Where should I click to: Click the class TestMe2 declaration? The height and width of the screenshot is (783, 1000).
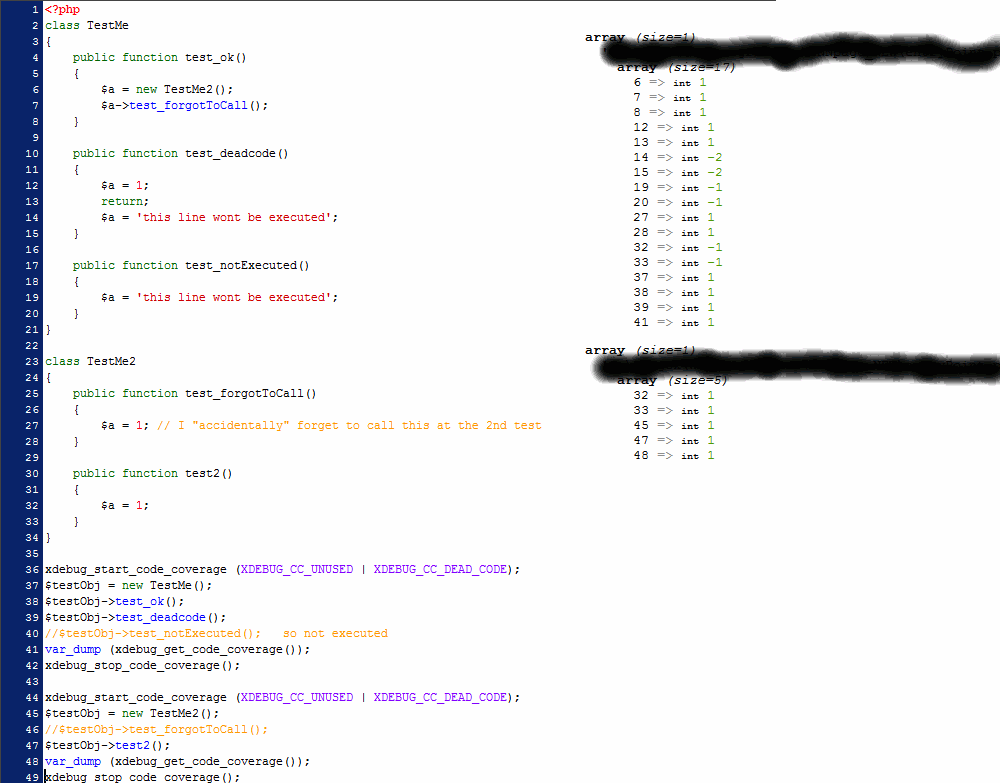pos(90,361)
